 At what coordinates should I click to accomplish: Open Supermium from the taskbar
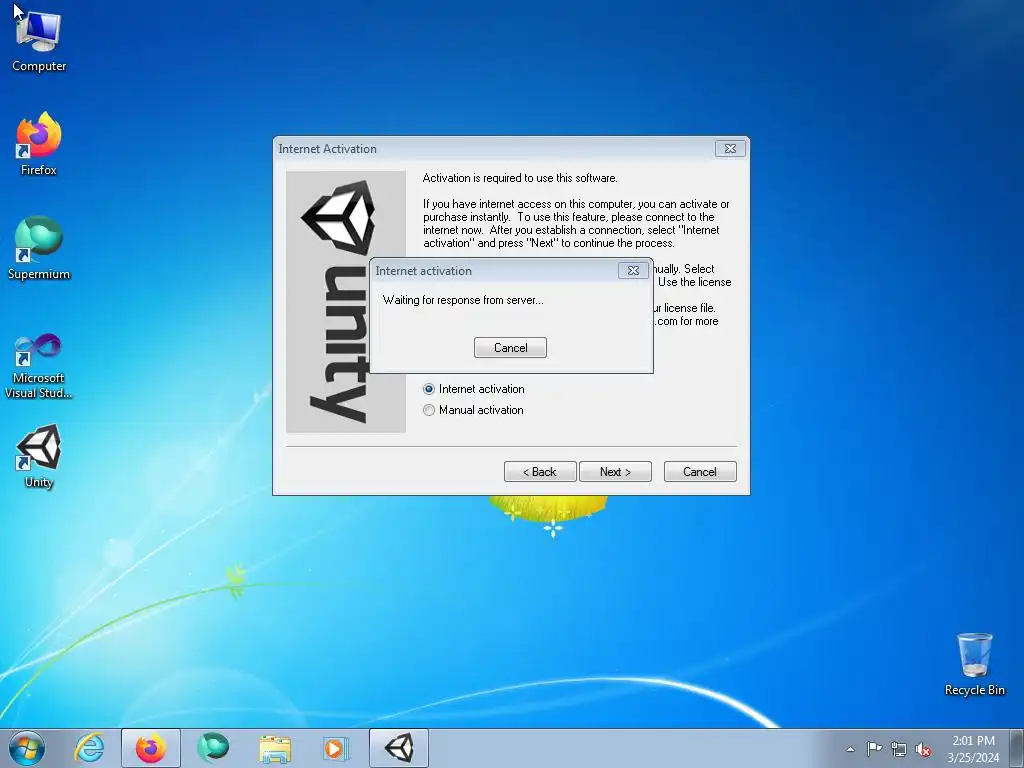click(213, 748)
